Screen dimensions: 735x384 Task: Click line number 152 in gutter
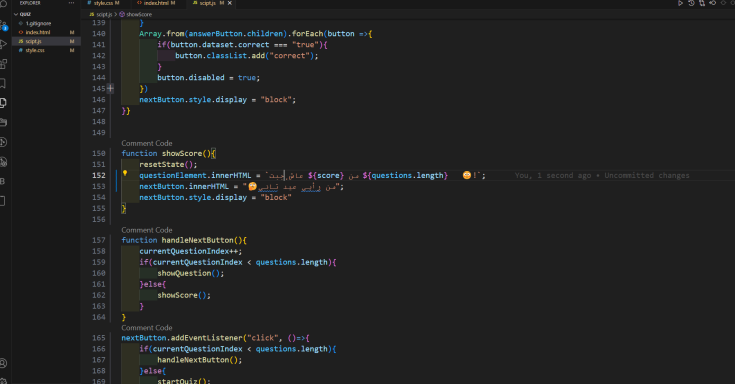[98, 175]
